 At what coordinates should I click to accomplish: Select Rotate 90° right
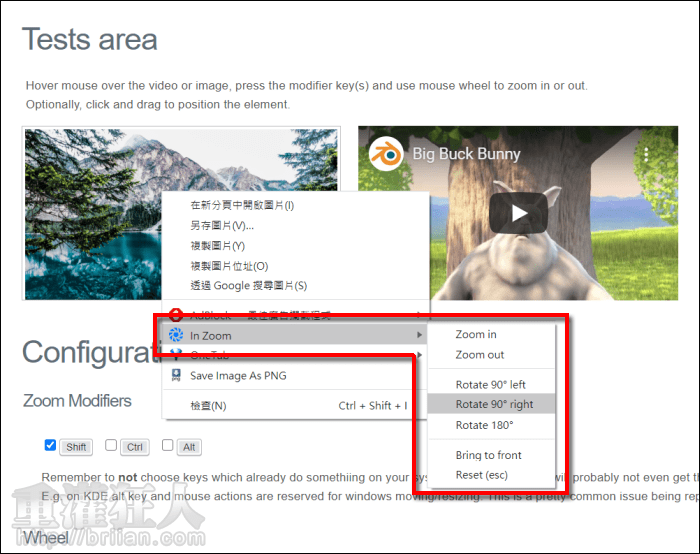click(x=494, y=405)
